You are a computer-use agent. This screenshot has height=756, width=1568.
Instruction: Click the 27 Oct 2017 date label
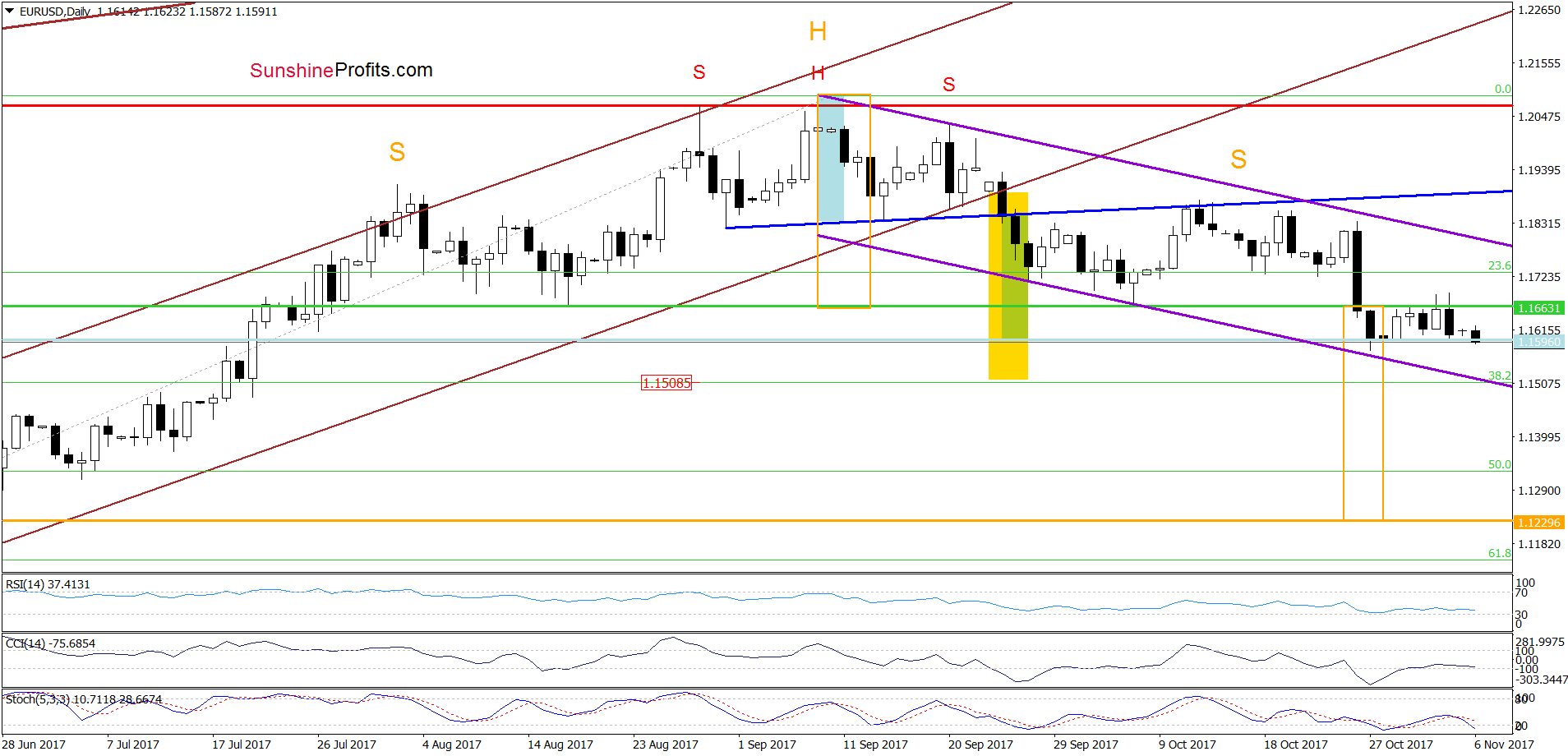1401,744
